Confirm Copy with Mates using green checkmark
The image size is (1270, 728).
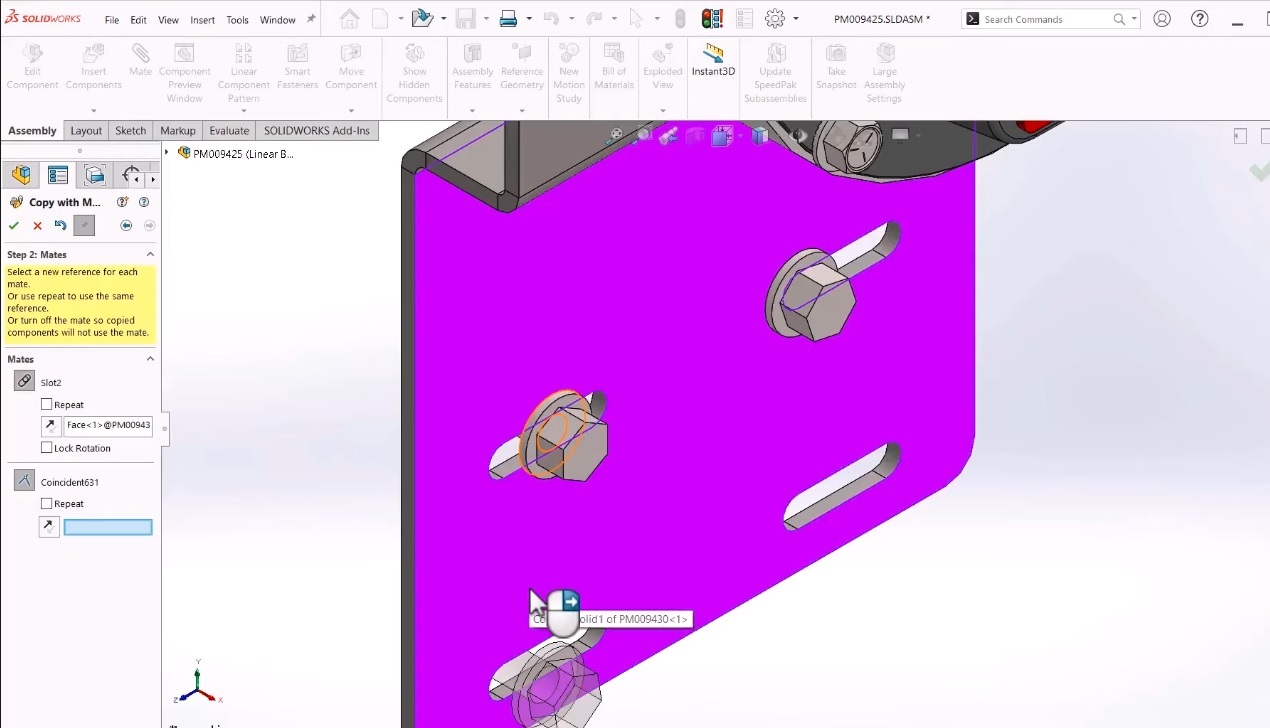pos(14,226)
